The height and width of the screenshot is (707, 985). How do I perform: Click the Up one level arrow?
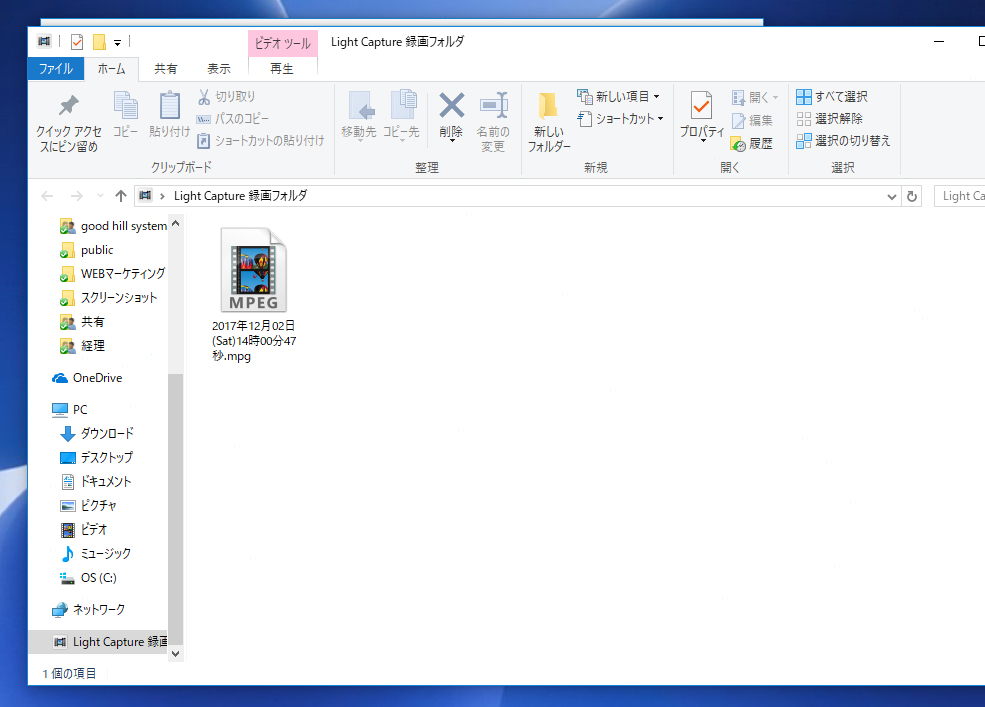121,196
